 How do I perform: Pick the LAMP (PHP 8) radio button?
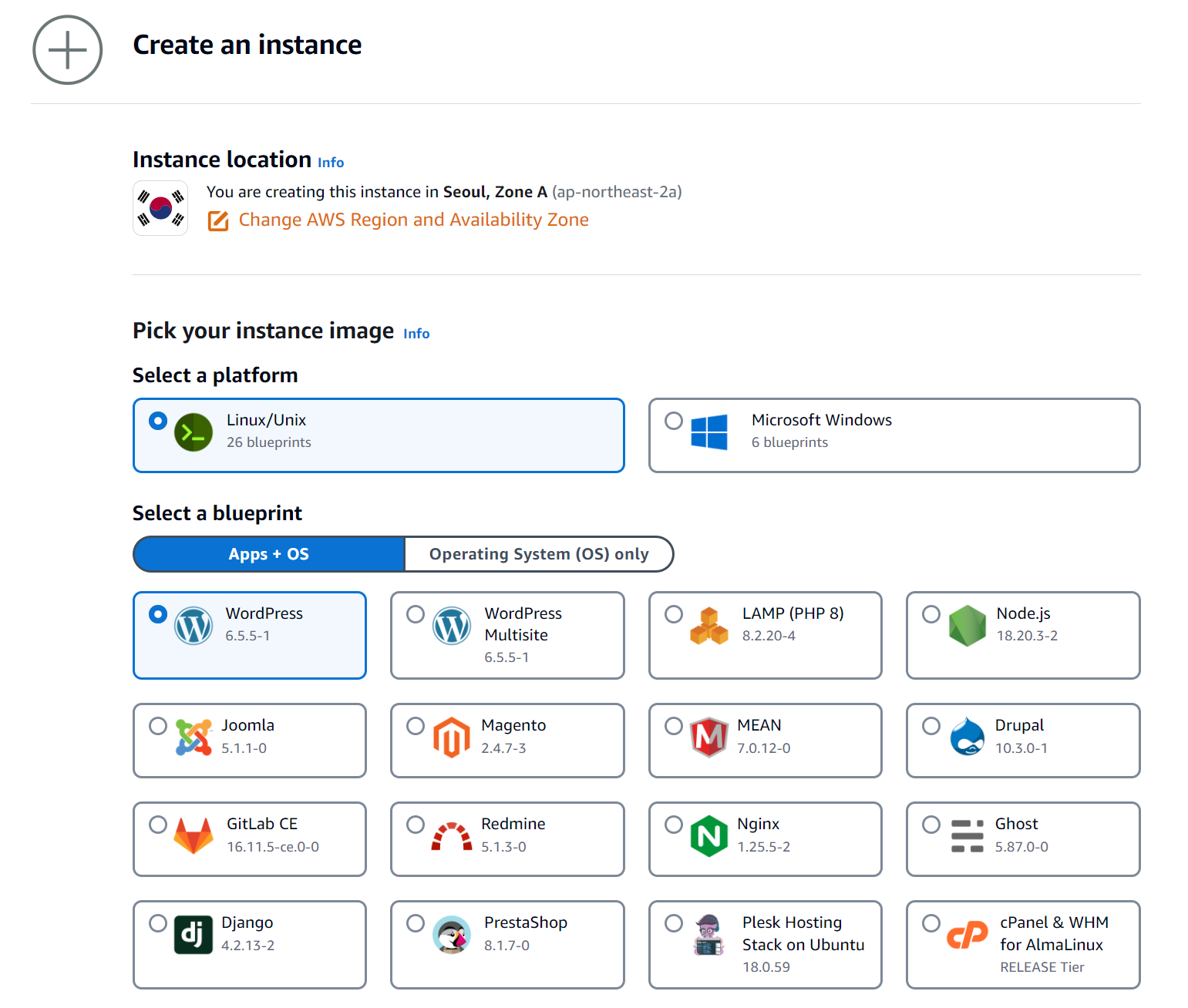click(674, 614)
